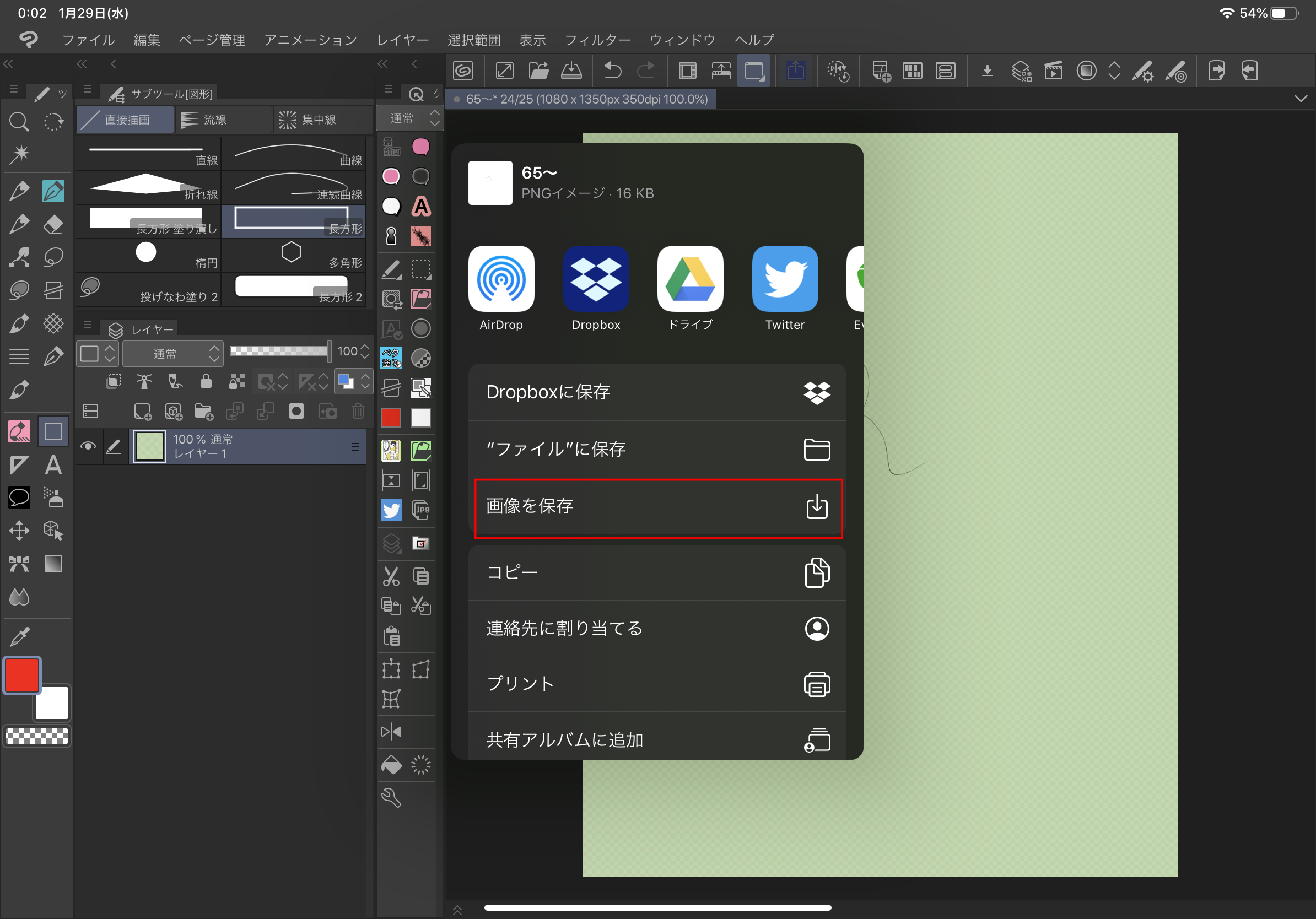Select the move layer tool
Screen dimensions: 1316x919
tap(19, 531)
